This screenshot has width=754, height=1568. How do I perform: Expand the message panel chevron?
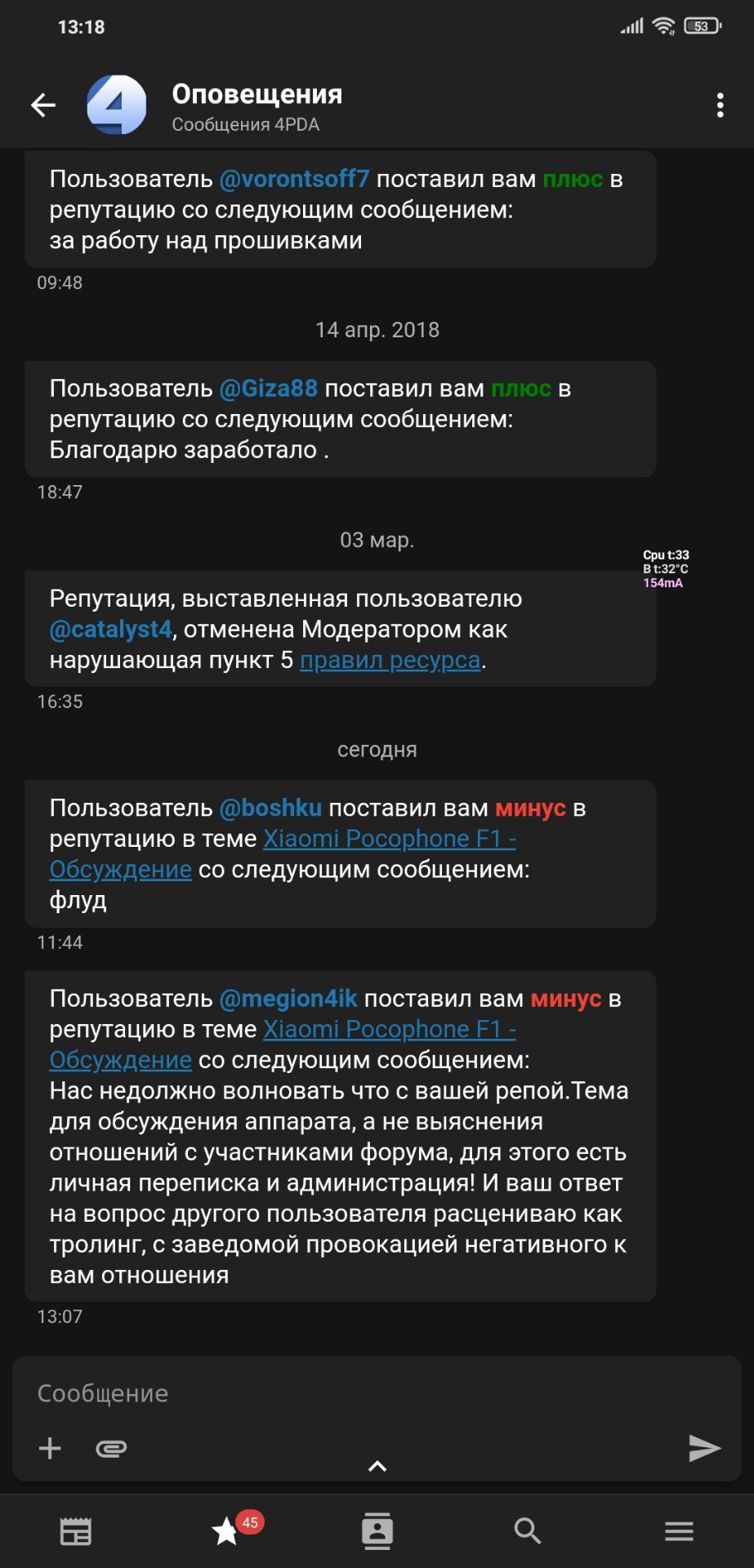pos(377,1466)
